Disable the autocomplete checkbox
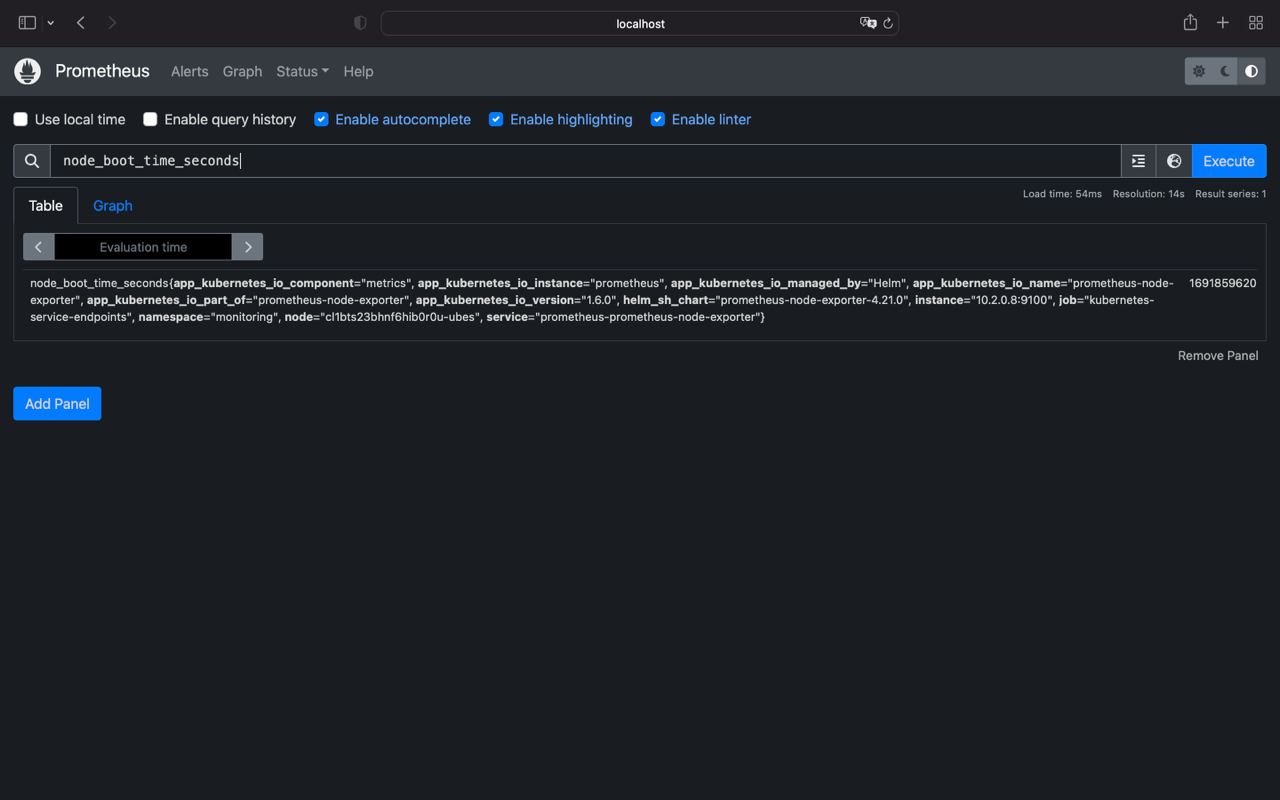This screenshot has height=800, width=1280. 321,119
